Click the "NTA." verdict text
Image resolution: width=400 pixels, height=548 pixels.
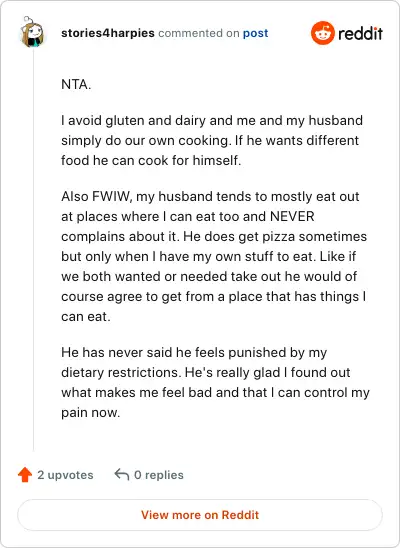(76, 84)
